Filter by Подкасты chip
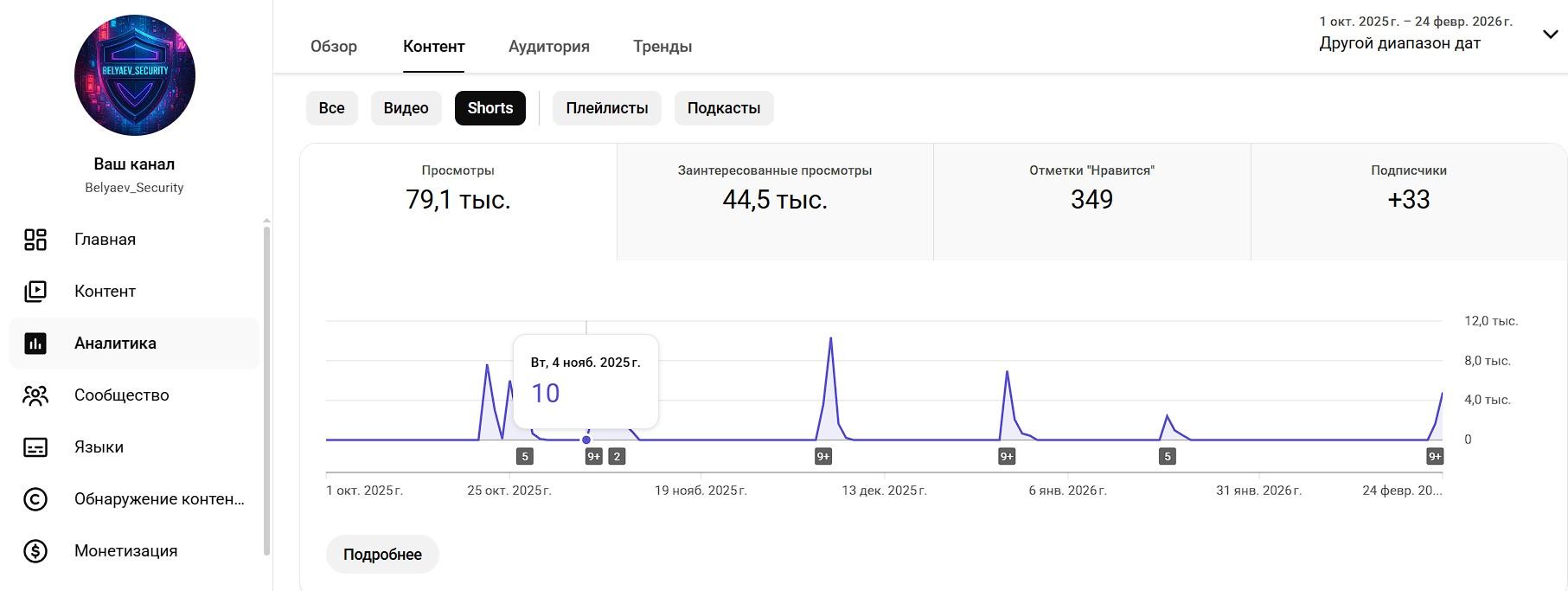 724,108
